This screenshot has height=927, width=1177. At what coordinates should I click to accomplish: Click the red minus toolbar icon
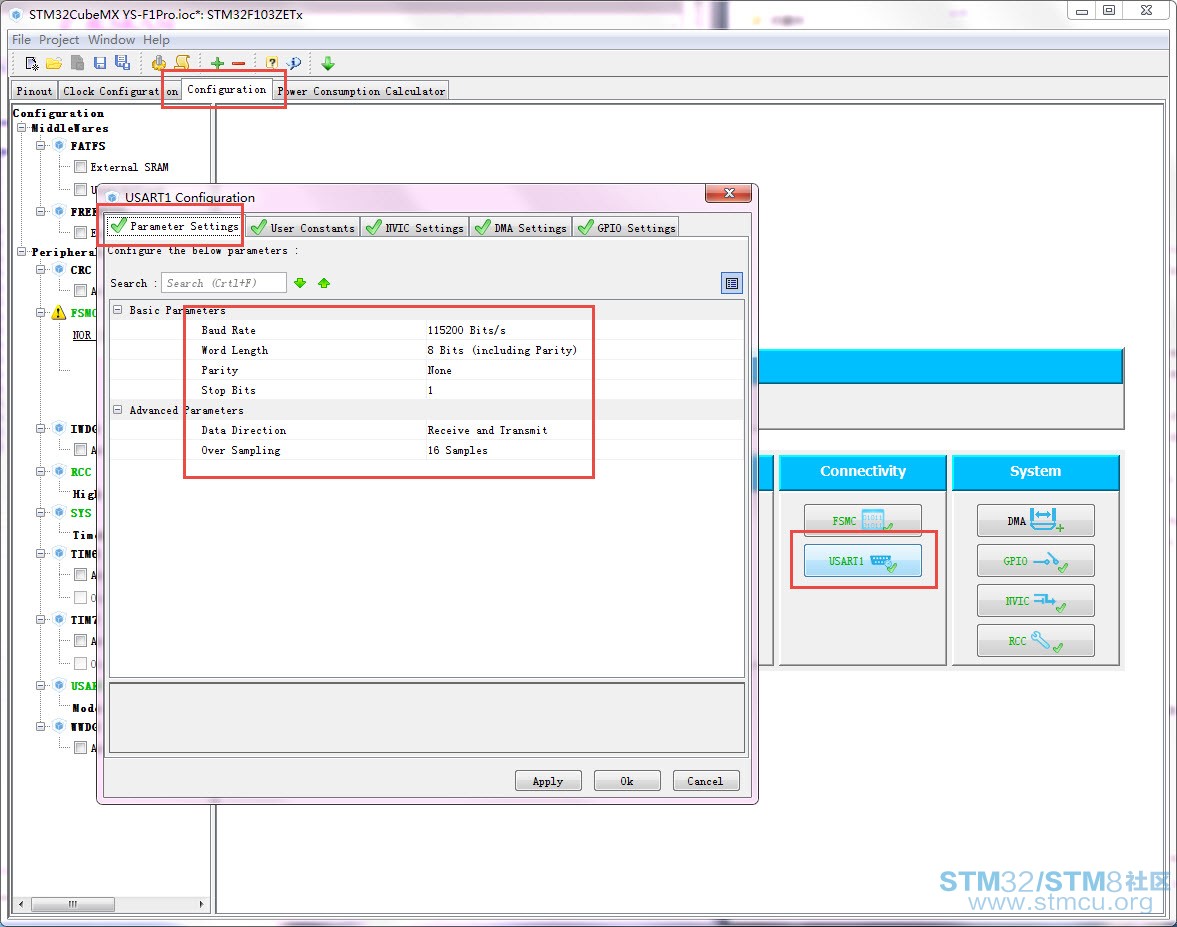pos(239,64)
